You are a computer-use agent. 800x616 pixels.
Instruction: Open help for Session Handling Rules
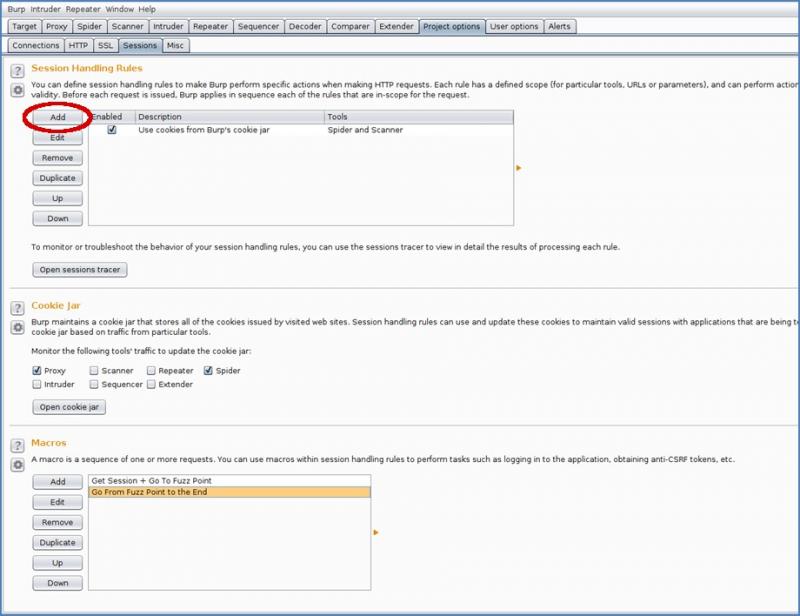[17, 70]
